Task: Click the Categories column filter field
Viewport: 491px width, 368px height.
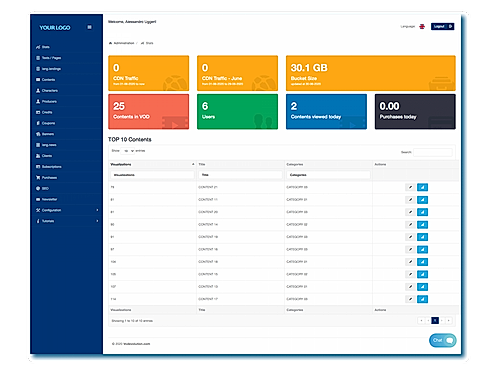Action: coord(328,175)
